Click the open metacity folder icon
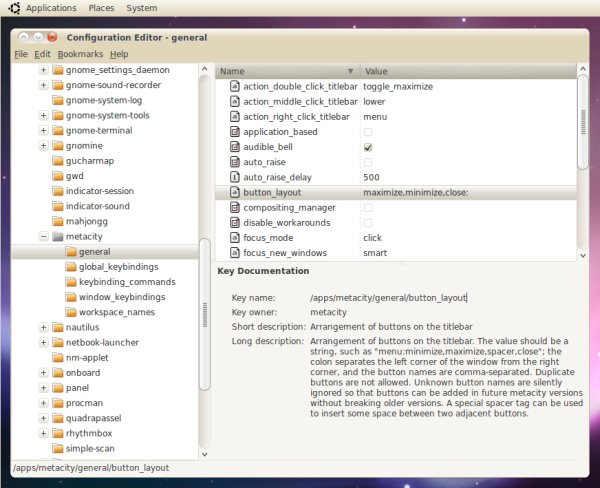 coord(58,237)
